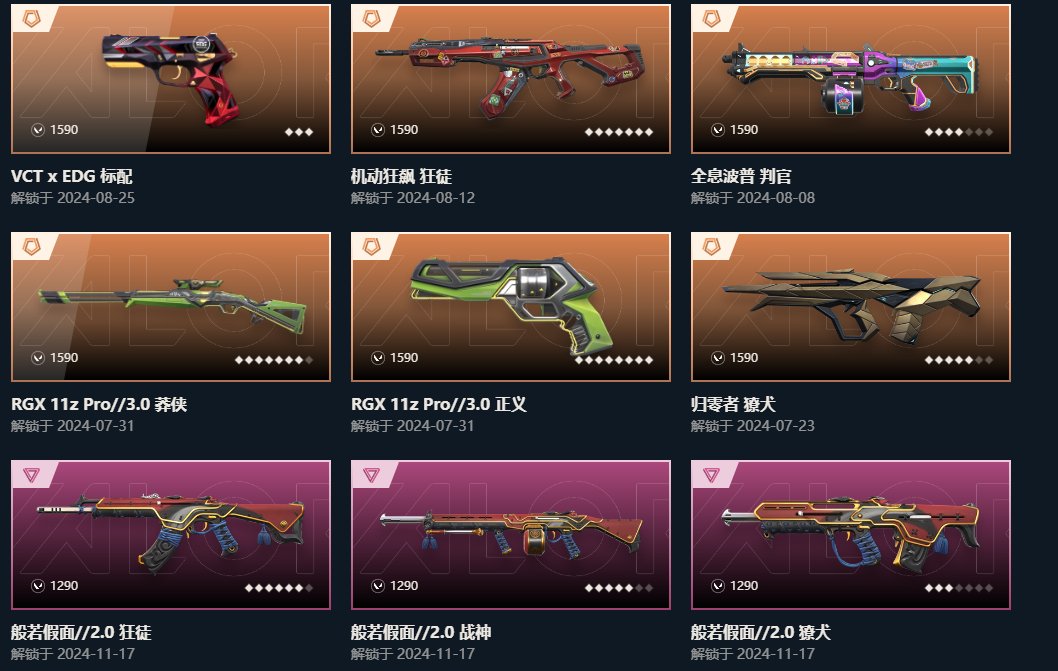Click the VCT x EDG pistol skin image
The image size is (1058, 671).
click(171, 79)
